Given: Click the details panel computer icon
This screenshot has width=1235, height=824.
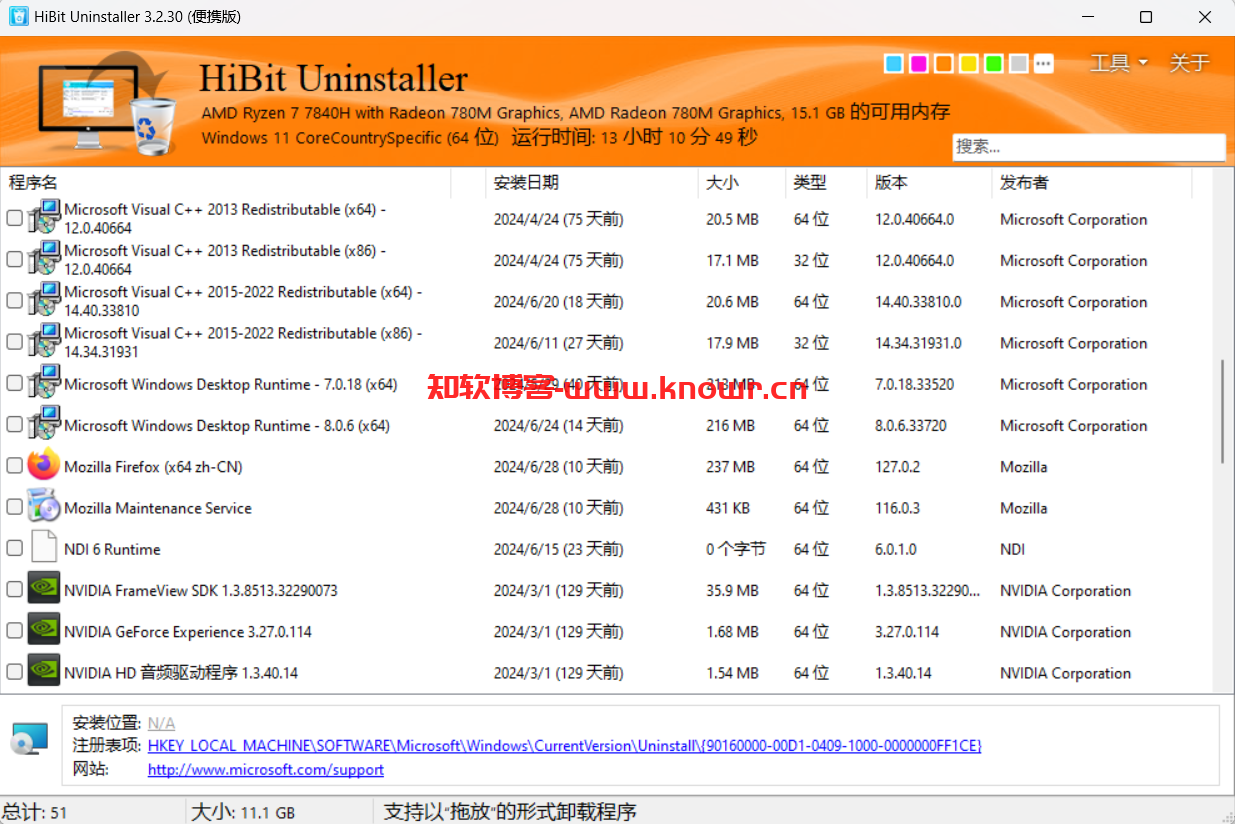Looking at the screenshot, I should [29, 741].
